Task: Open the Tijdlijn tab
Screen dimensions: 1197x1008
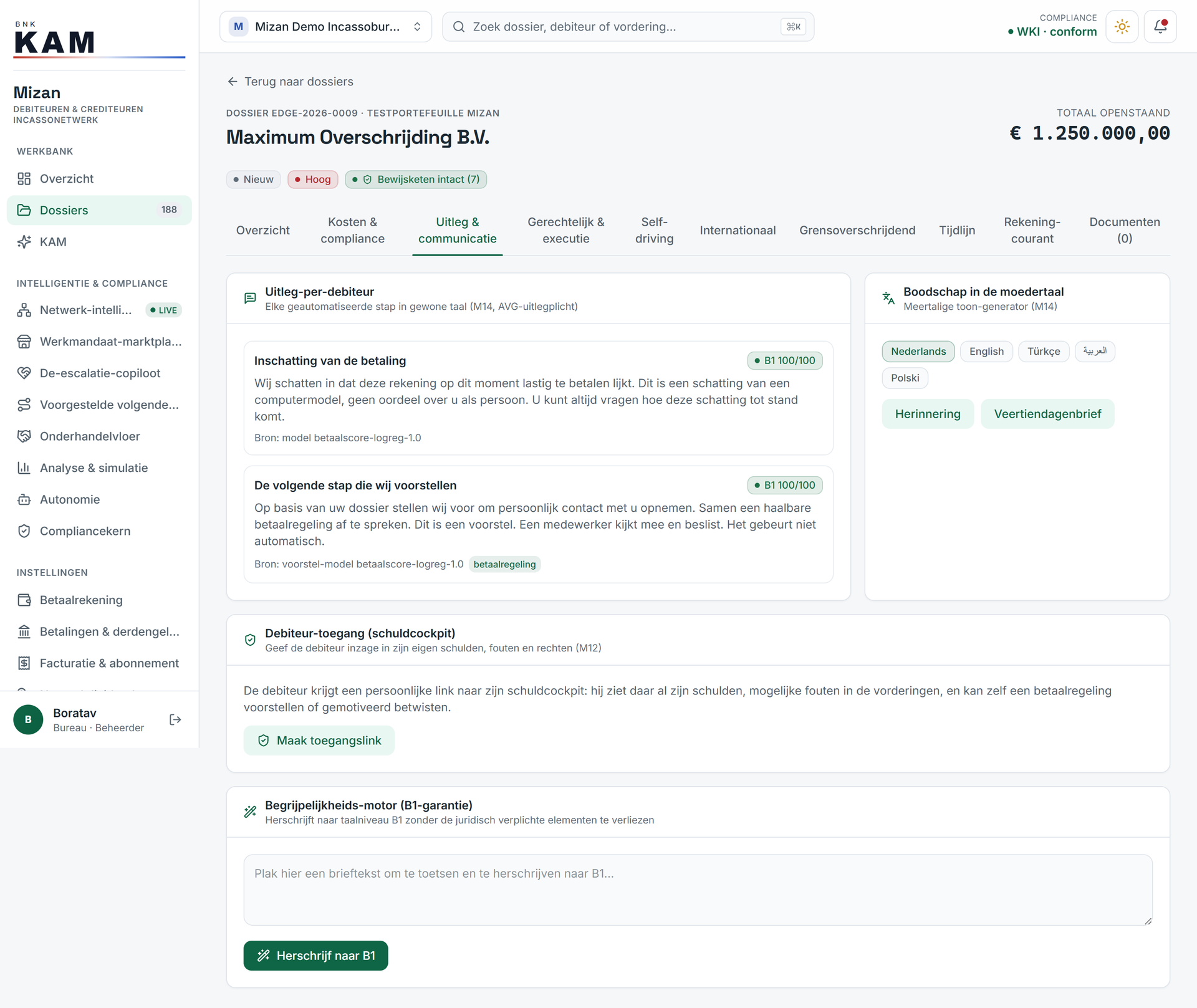Action: [957, 230]
